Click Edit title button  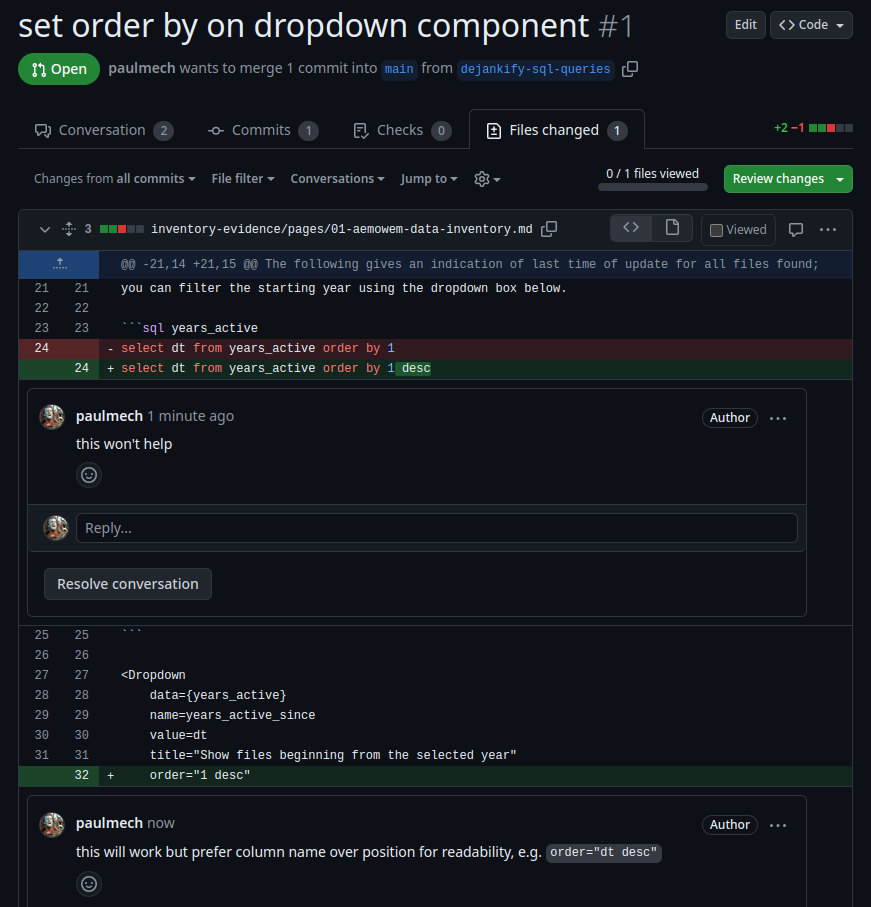click(x=745, y=25)
